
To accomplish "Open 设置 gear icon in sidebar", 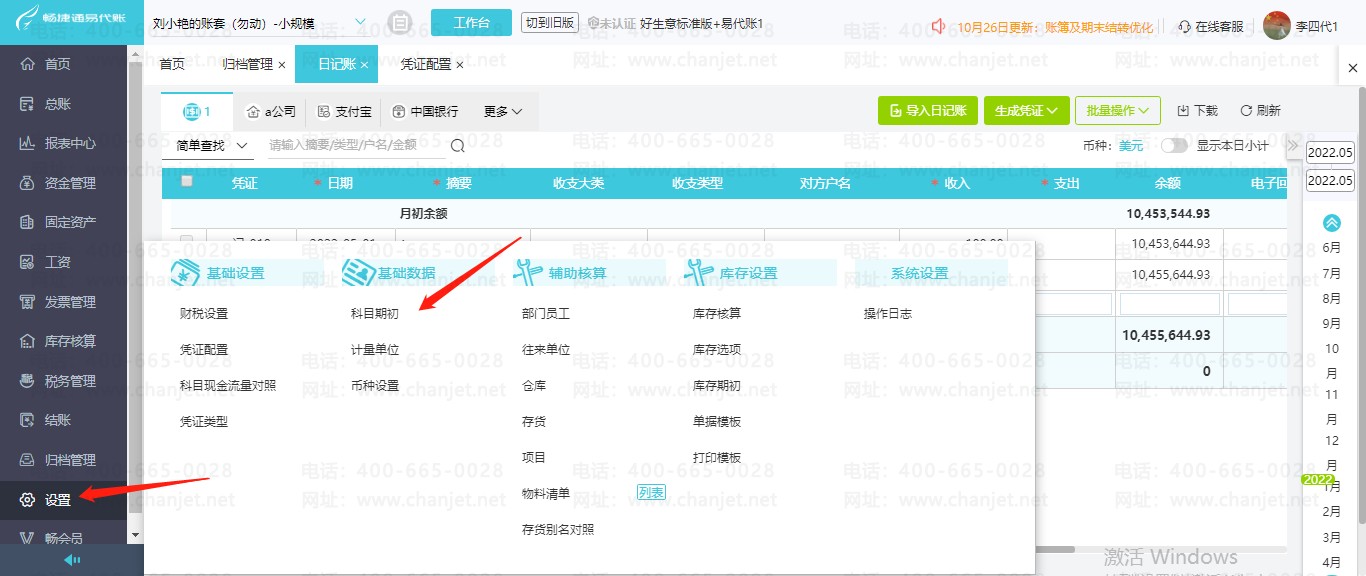I will (28, 500).
